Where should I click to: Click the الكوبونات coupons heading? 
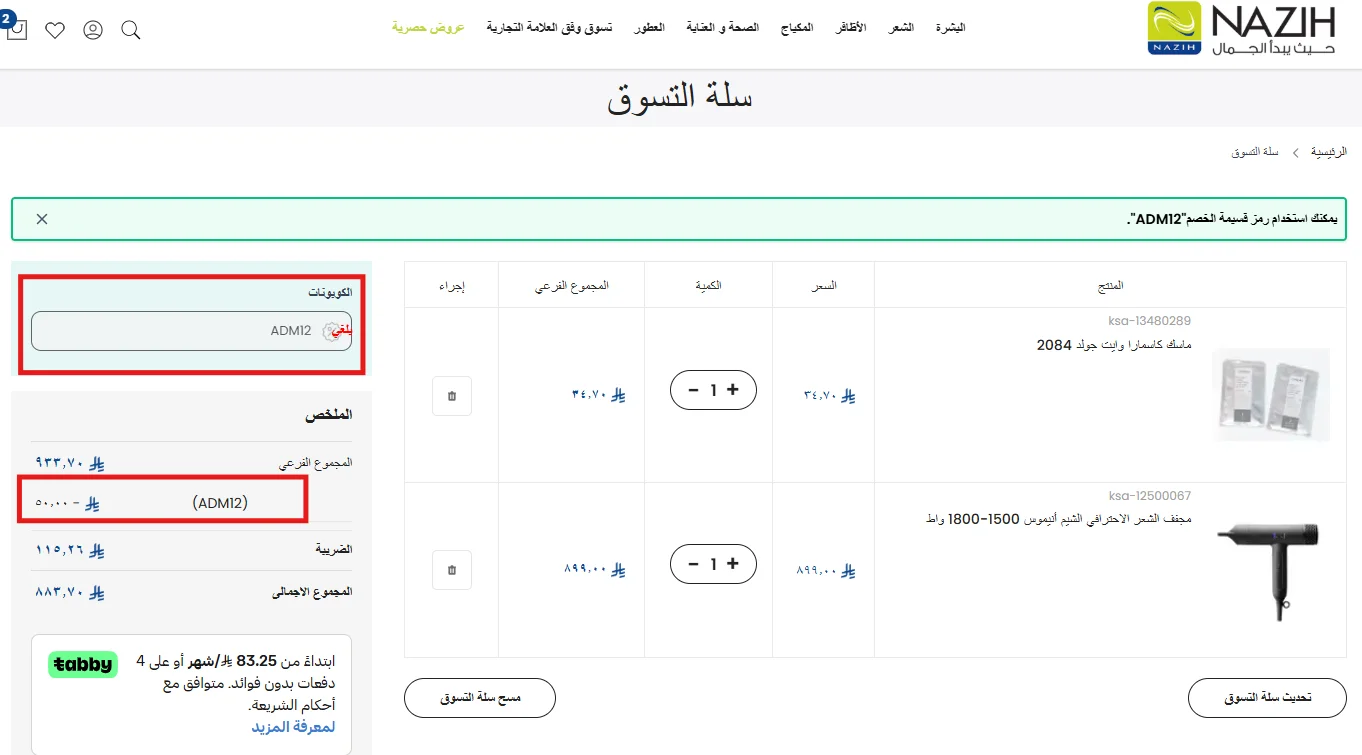pos(330,292)
